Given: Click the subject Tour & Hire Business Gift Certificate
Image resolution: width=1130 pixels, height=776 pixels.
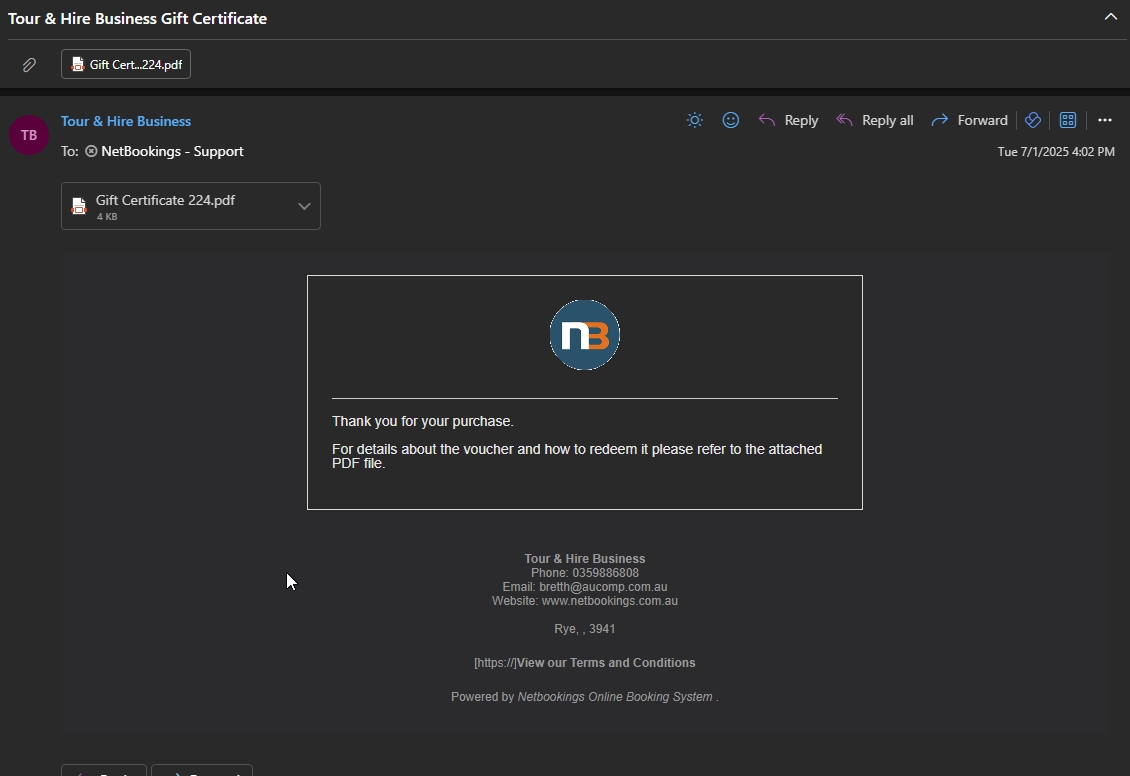Looking at the screenshot, I should tap(138, 19).
